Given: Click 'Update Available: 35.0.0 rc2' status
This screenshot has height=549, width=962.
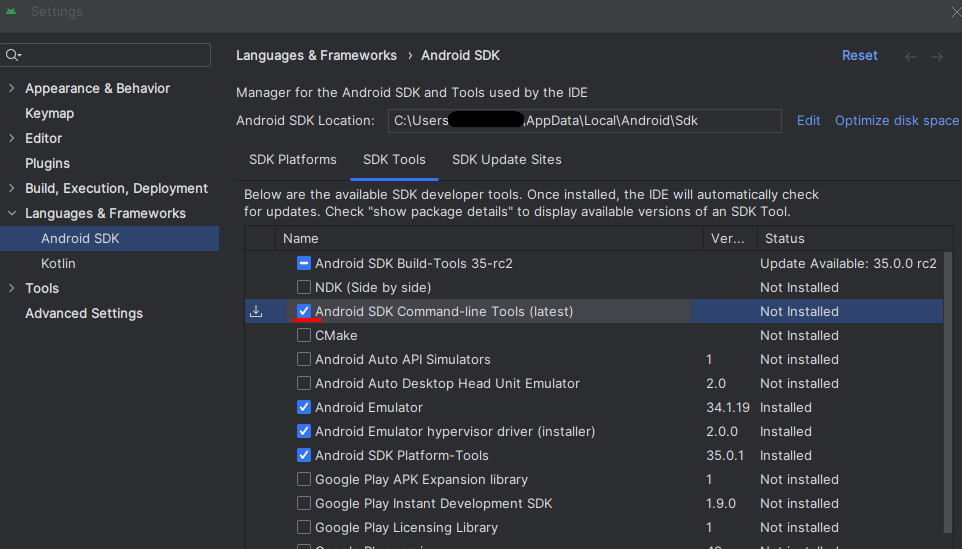Looking at the screenshot, I should click(848, 263).
